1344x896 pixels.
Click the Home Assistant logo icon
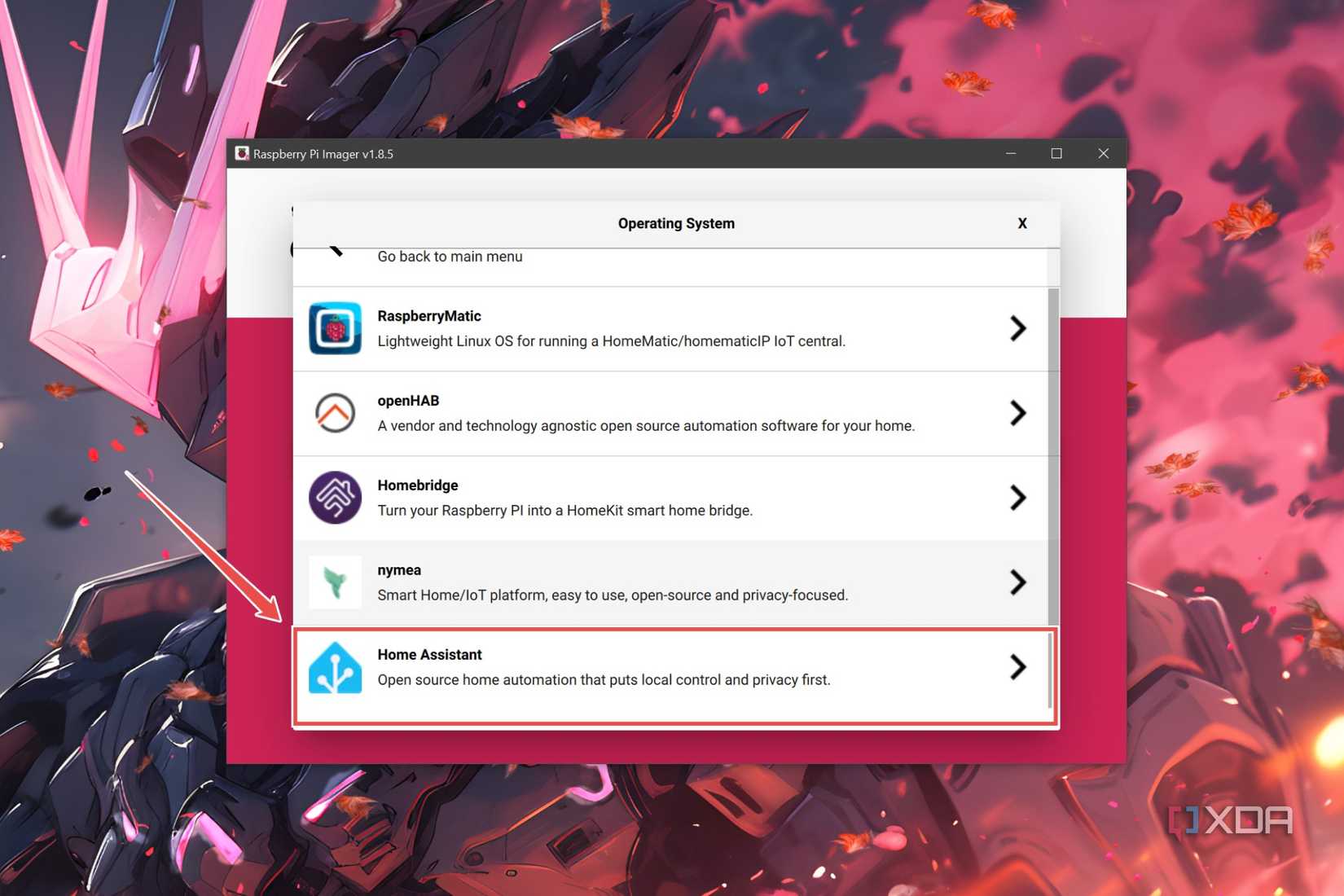[335, 667]
